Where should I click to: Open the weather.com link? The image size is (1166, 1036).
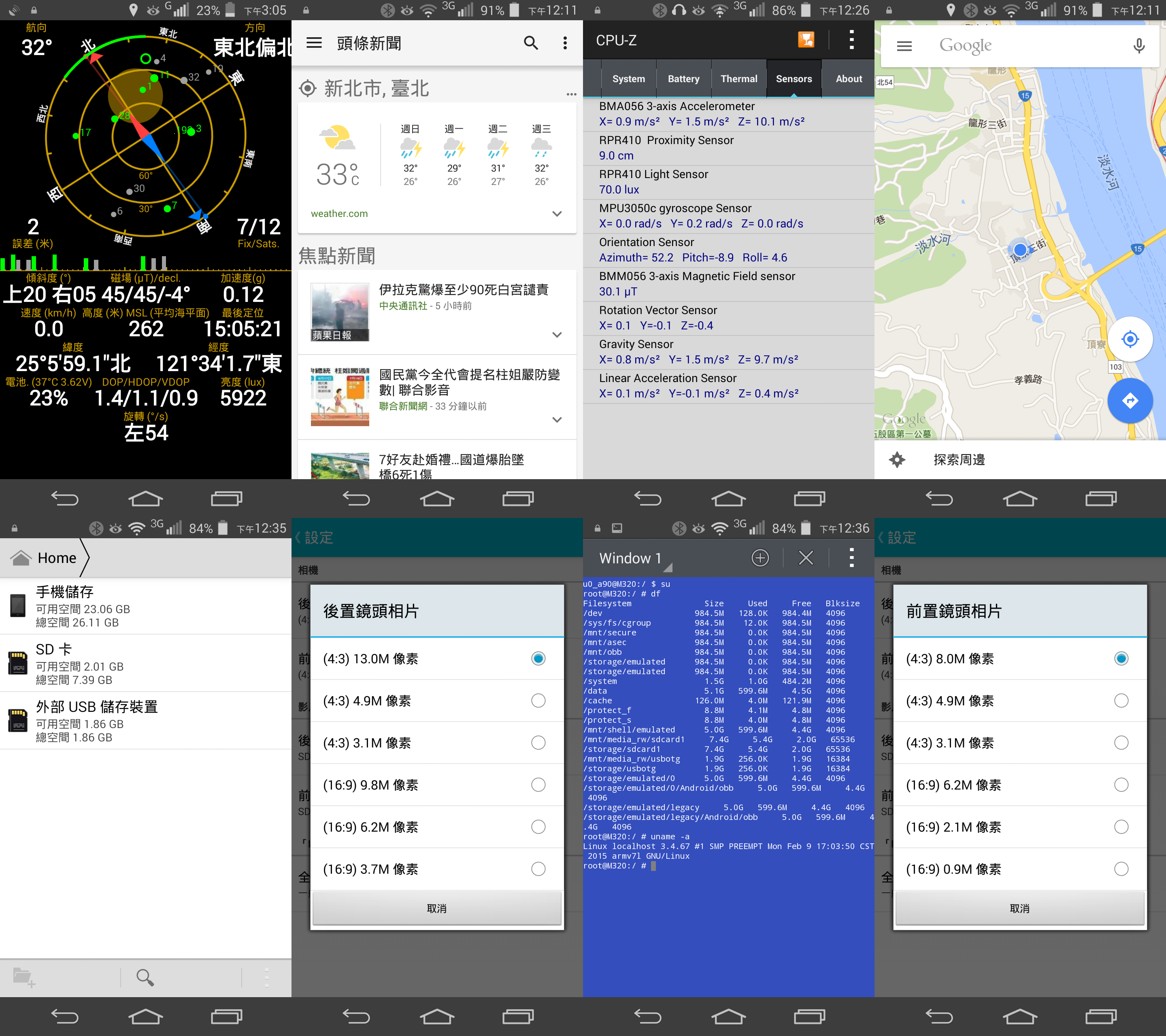pos(339,214)
